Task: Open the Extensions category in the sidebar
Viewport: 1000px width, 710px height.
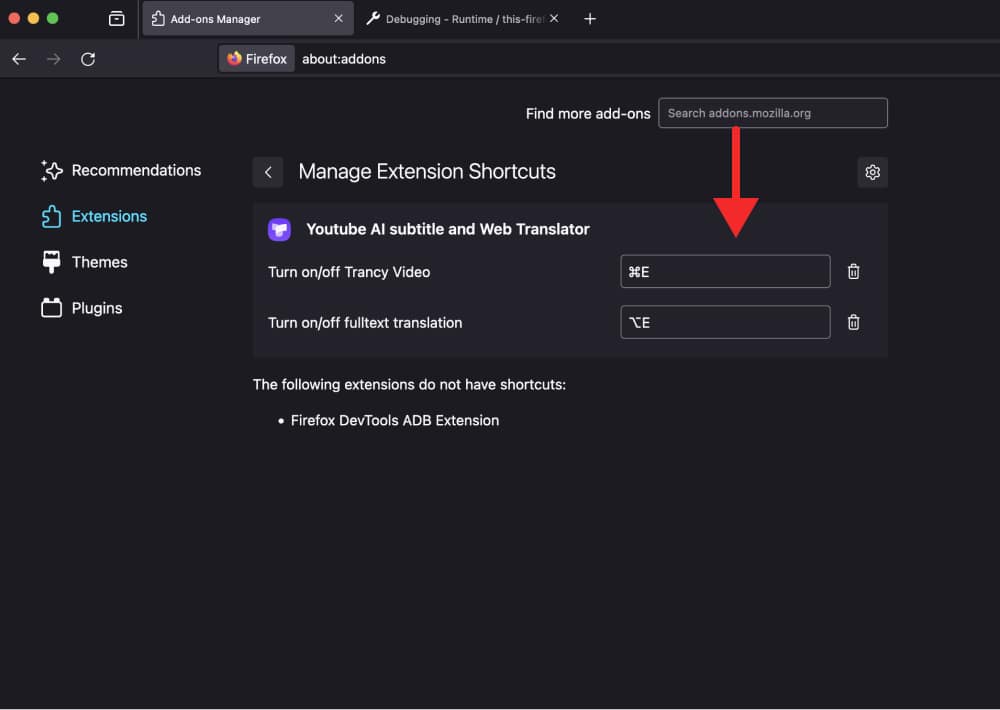Action: [x=94, y=216]
